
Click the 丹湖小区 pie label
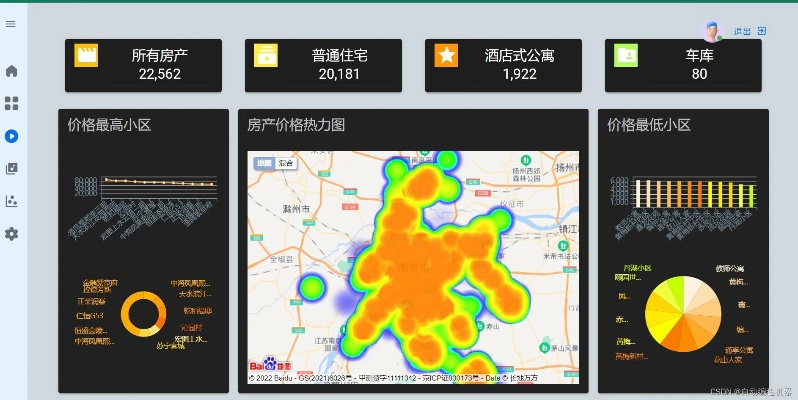[638, 268]
